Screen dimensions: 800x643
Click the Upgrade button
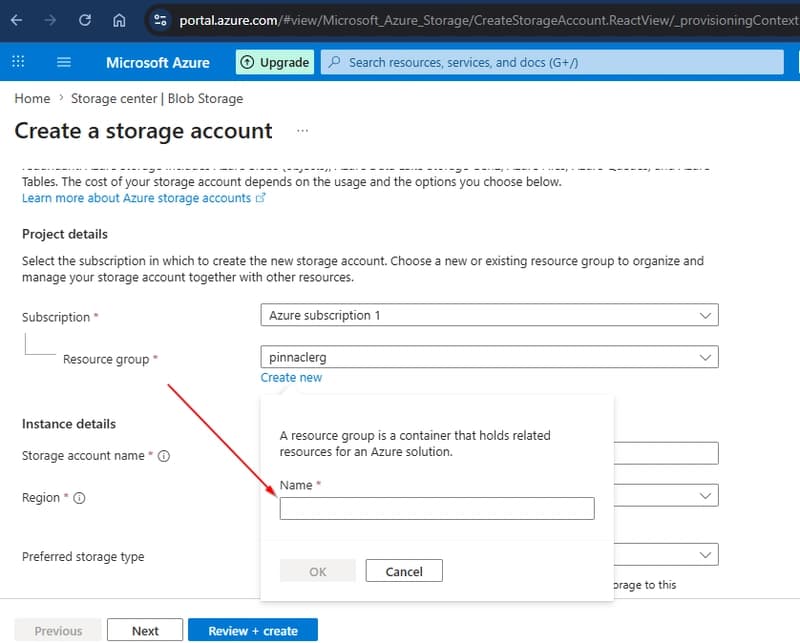coord(274,62)
